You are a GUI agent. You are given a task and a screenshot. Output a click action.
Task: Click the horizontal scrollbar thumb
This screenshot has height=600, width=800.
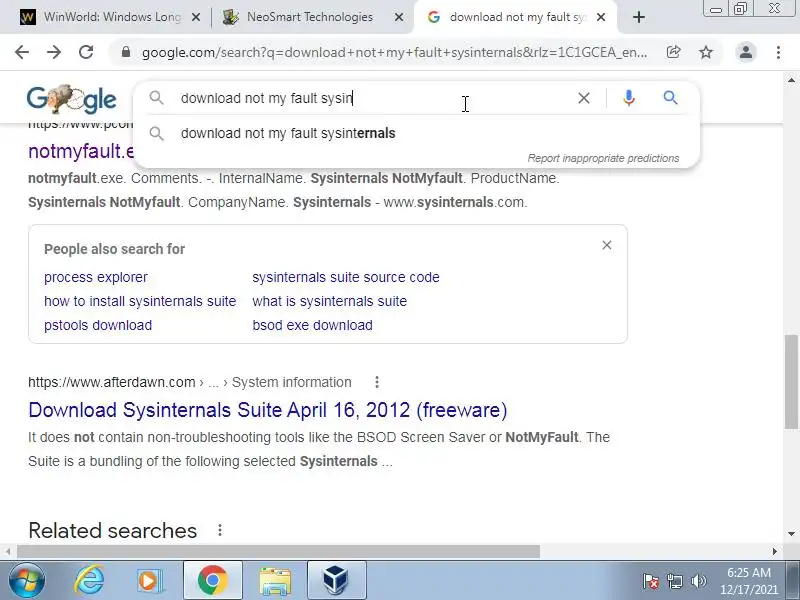(x=278, y=552)
